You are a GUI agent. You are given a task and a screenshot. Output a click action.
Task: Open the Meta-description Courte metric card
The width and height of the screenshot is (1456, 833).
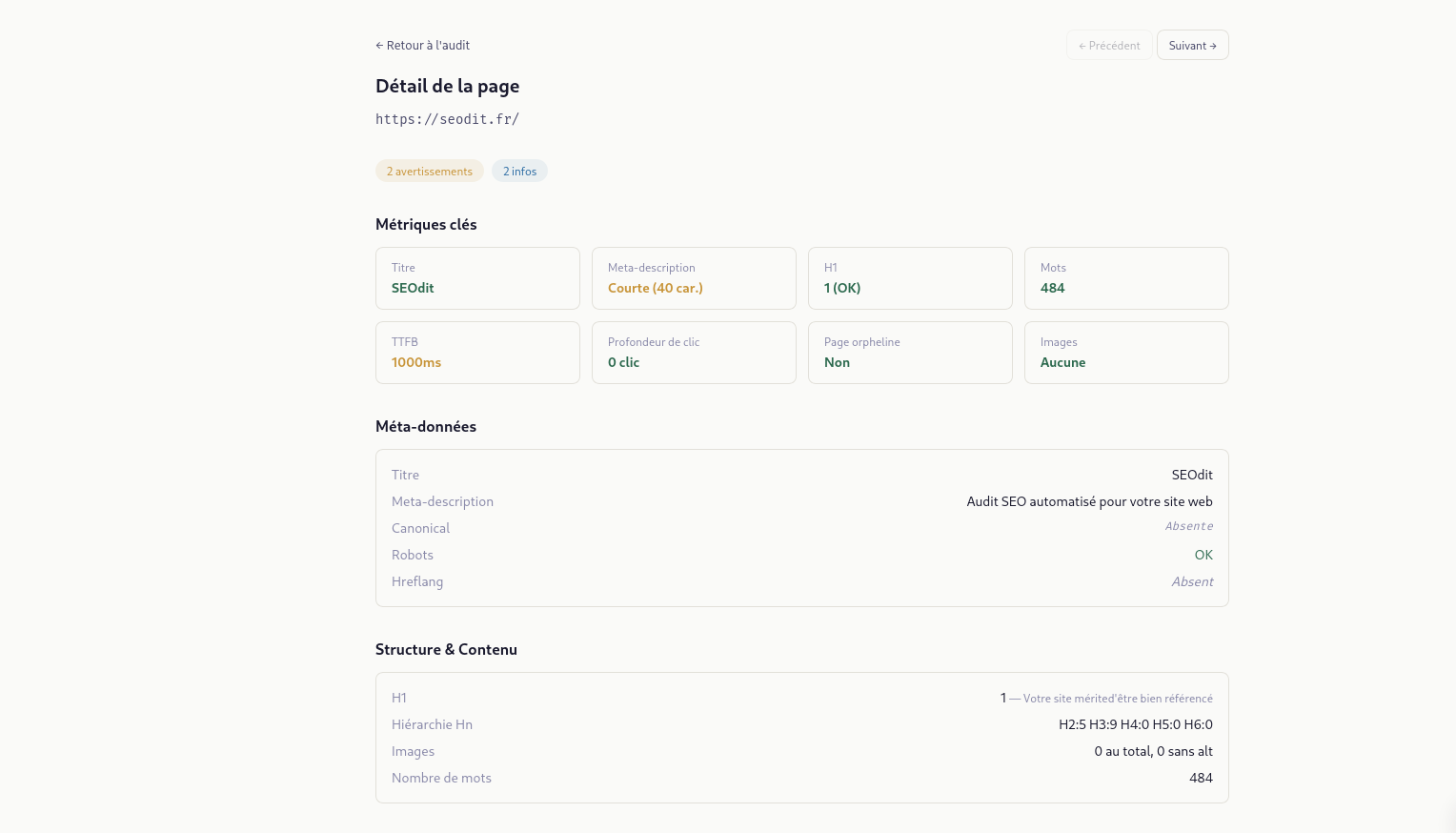click(x=694, y=278)
